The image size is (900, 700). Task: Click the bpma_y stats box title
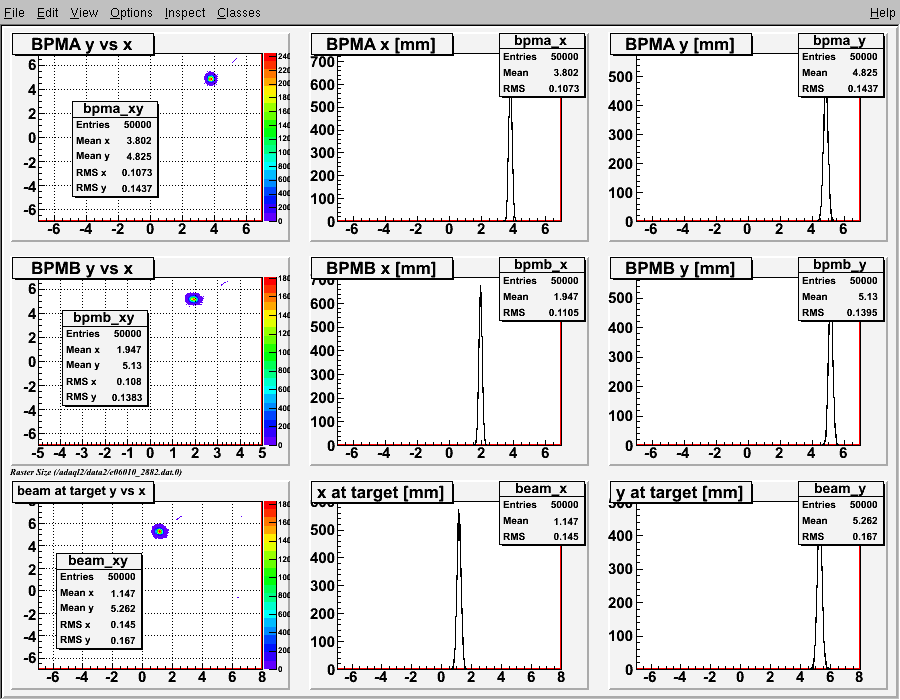[x=840, y=41]
